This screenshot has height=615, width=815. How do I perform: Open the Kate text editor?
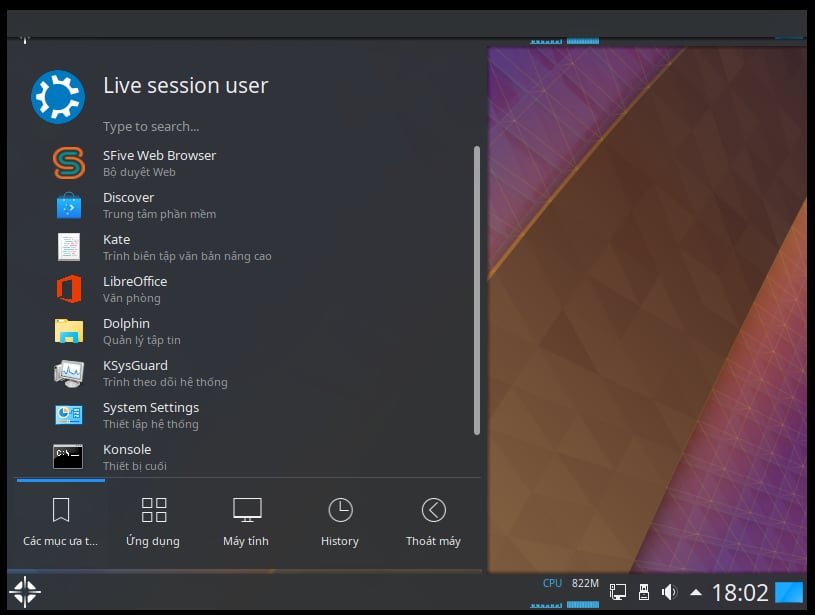[117, 247]
